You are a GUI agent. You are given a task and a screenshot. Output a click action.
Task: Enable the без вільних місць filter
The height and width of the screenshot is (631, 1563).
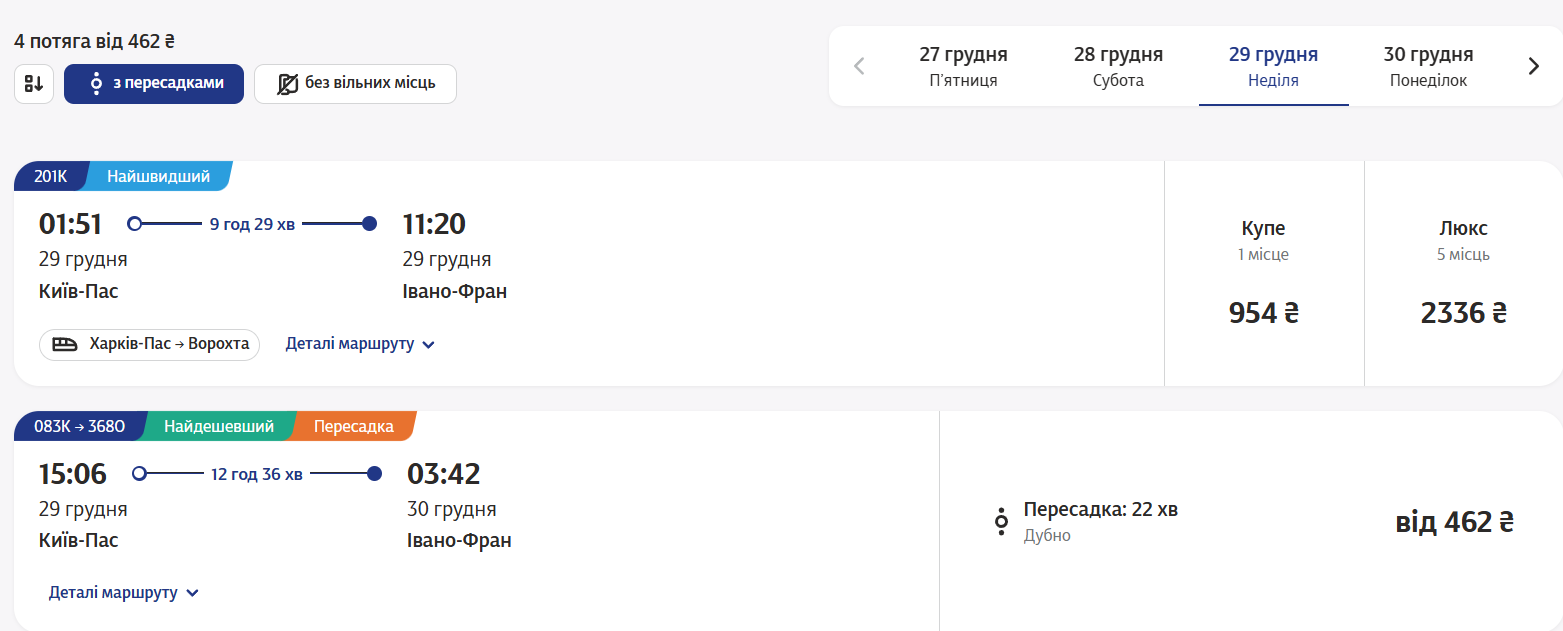click(355, 83)
